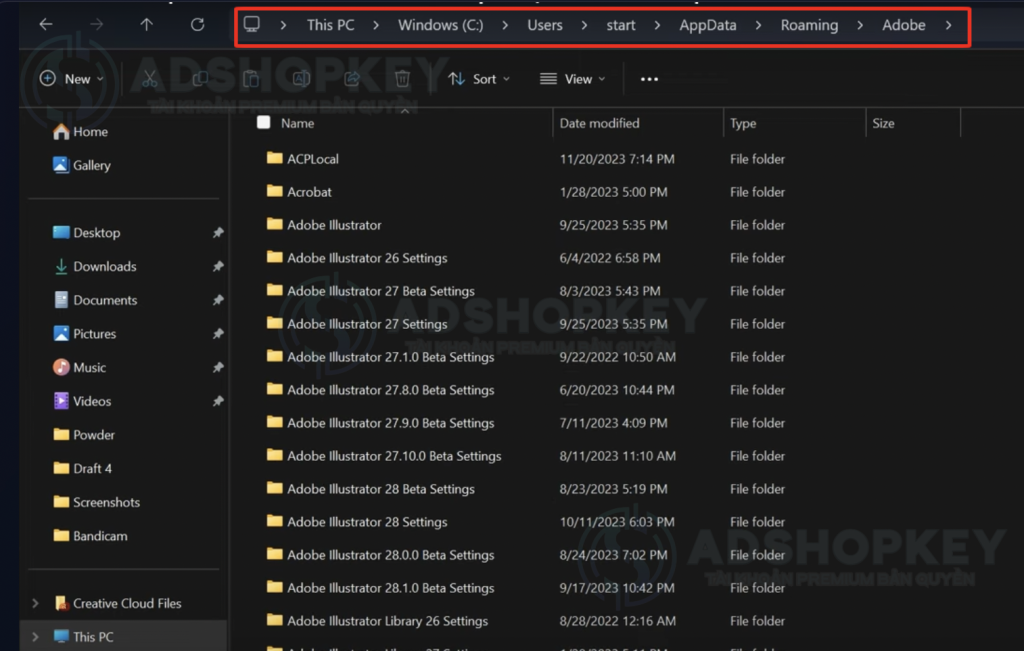Unpin Downloads using its pin icon
The width and height of the screenshot is (1024, 651).
[x=217, y=266]
